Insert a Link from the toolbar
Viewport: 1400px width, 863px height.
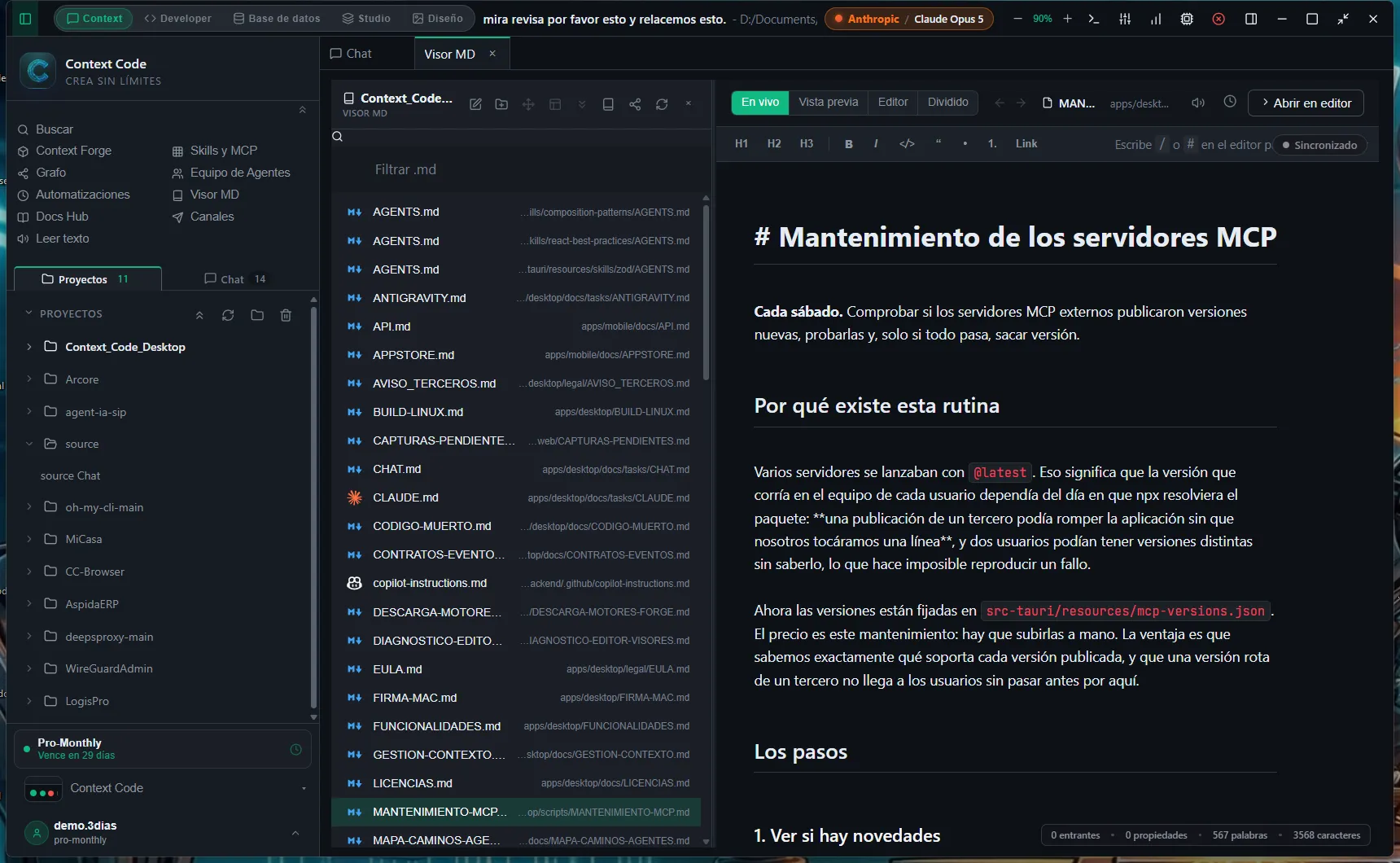click(x=1026, y=143)
